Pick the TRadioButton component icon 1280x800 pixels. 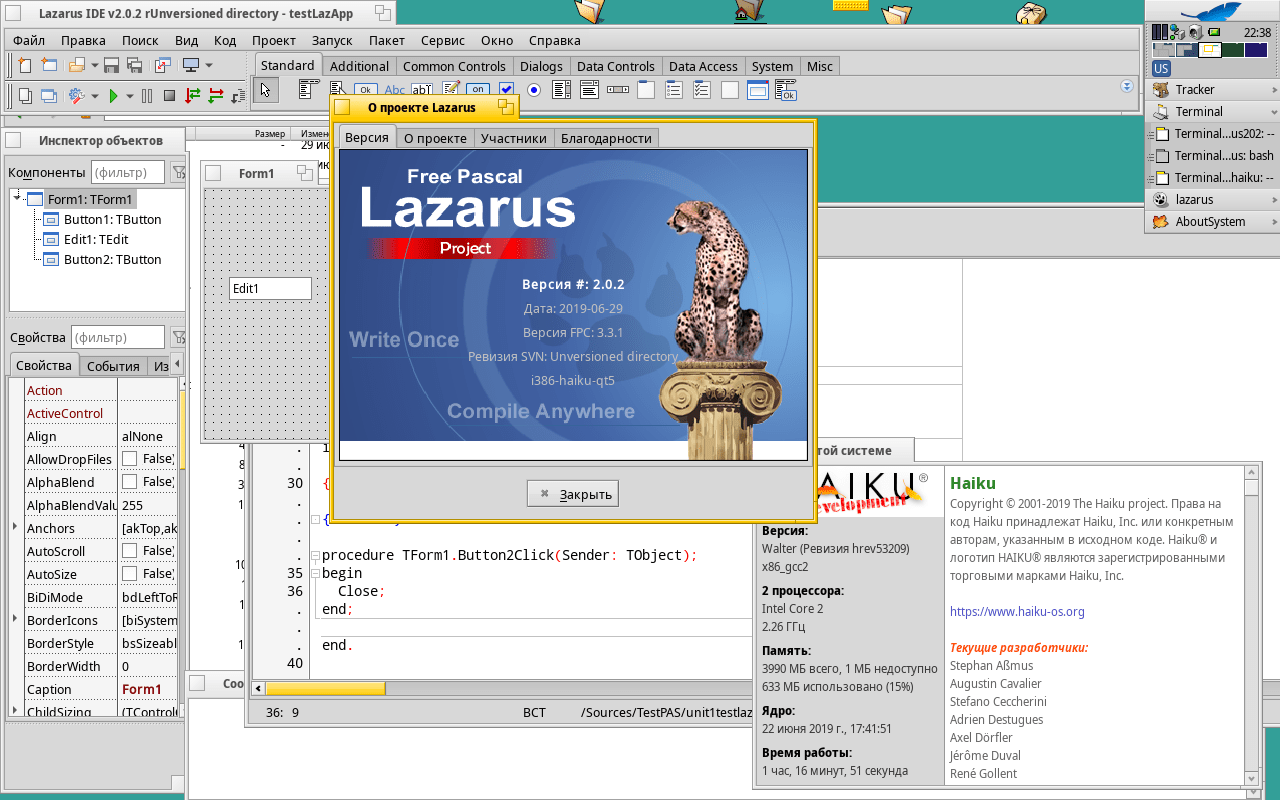point(534,90)
